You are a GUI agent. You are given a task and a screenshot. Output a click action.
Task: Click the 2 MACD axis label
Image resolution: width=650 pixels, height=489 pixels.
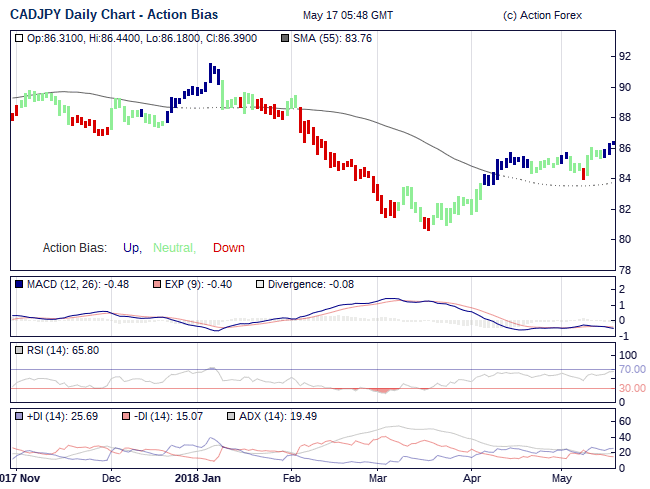click(x=622, y=289)
